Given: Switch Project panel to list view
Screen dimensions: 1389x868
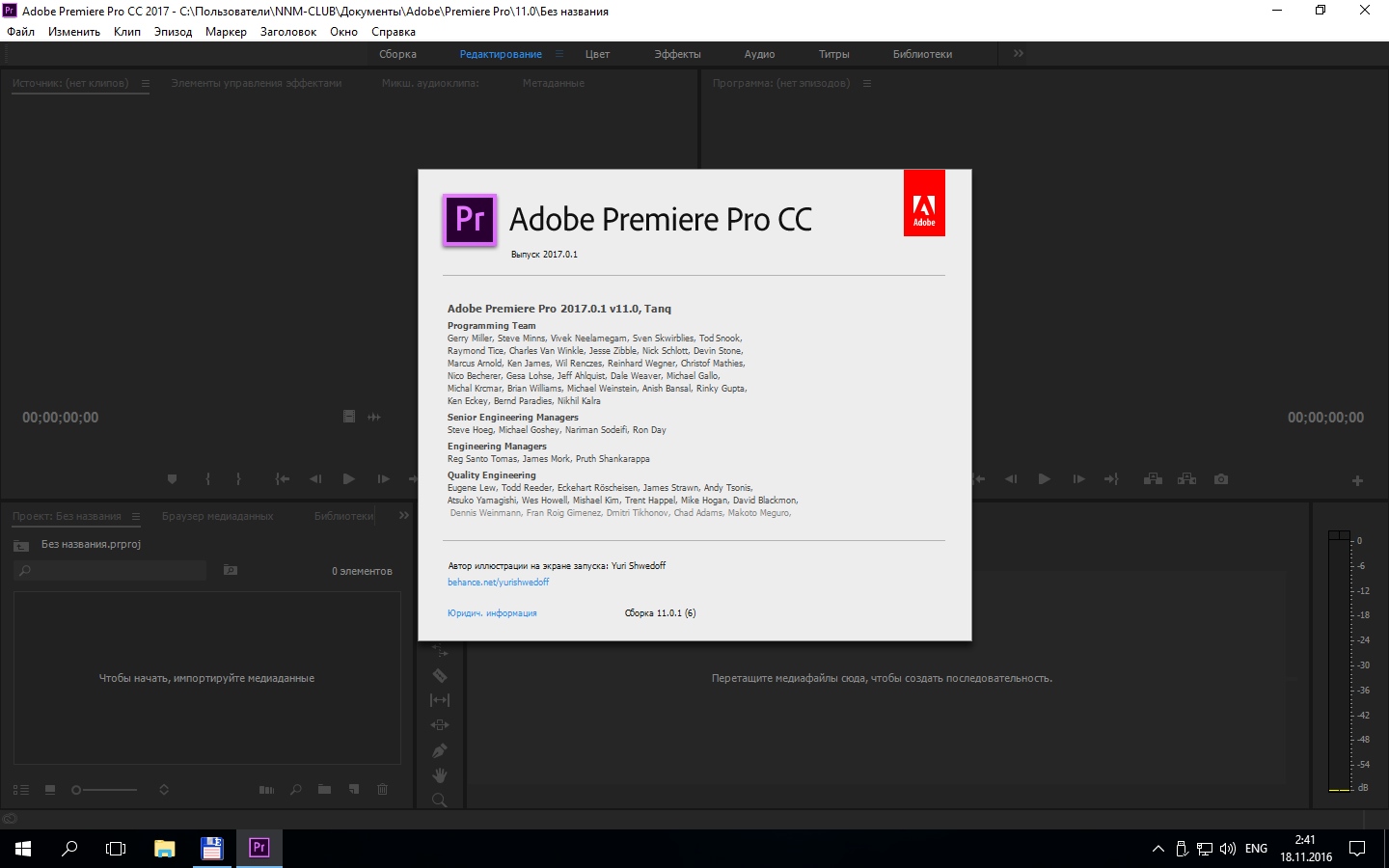Looking at the screenshot, I should pyautogui.click(x=20, y=790).
